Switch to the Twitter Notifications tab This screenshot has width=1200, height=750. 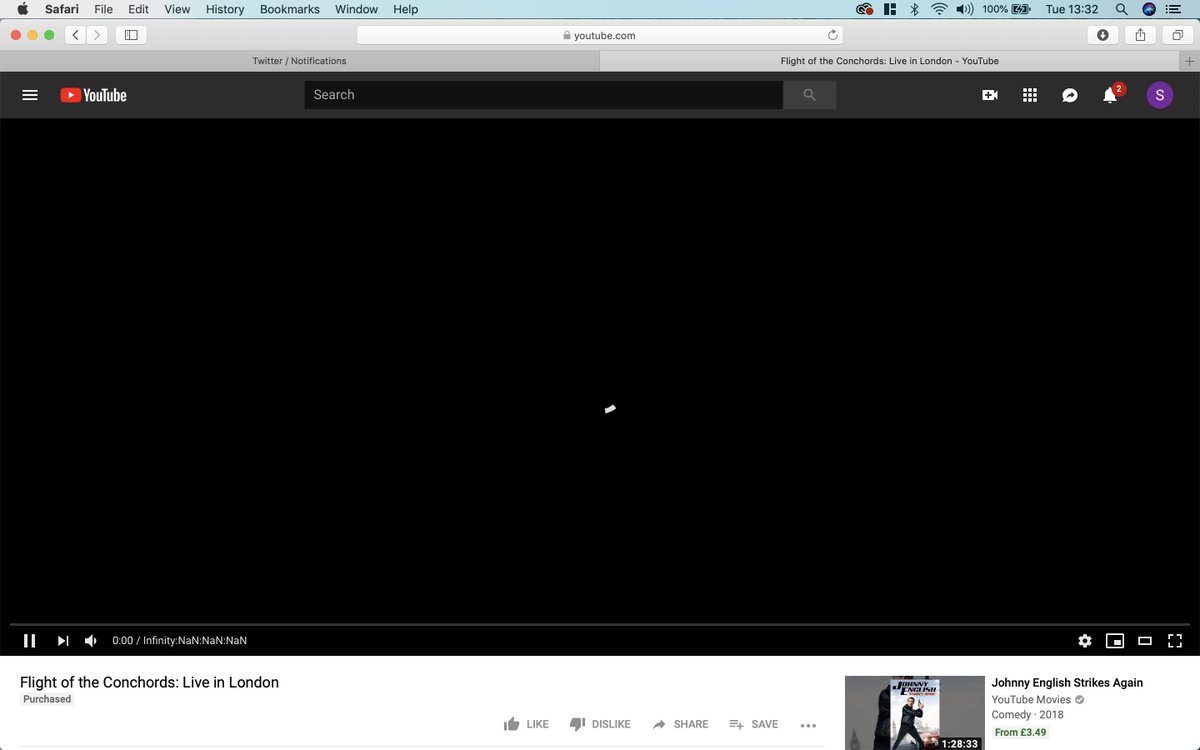tap(299, 61)
